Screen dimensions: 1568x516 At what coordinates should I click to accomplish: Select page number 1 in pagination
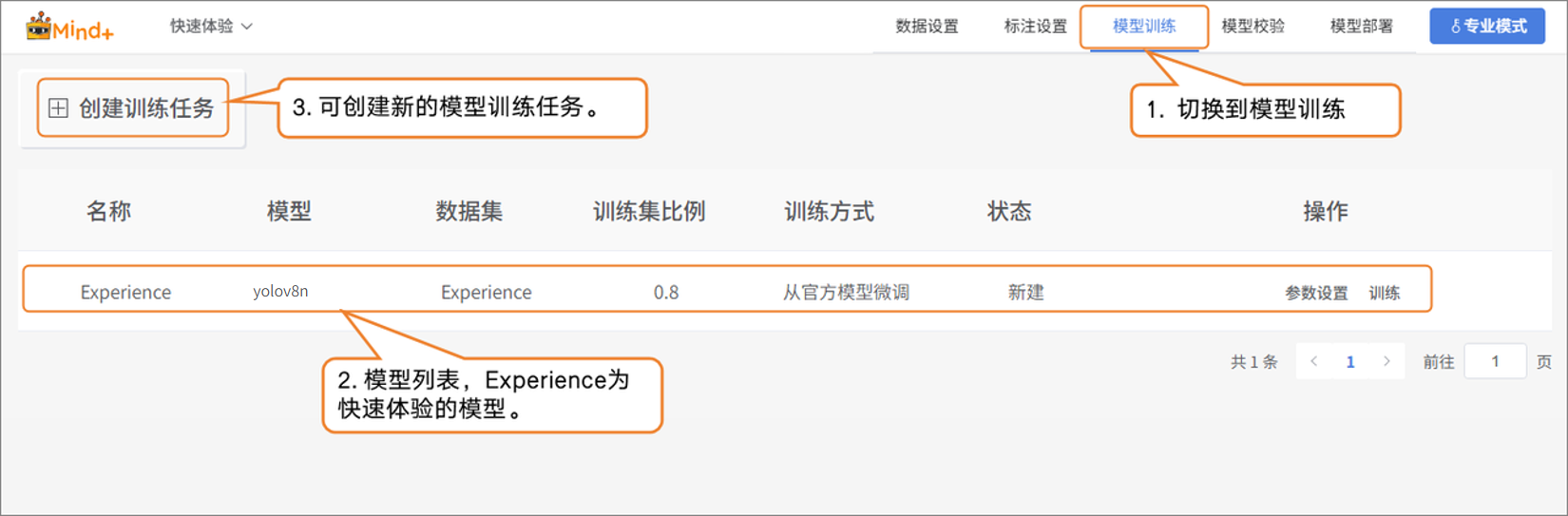(1350, 361)
